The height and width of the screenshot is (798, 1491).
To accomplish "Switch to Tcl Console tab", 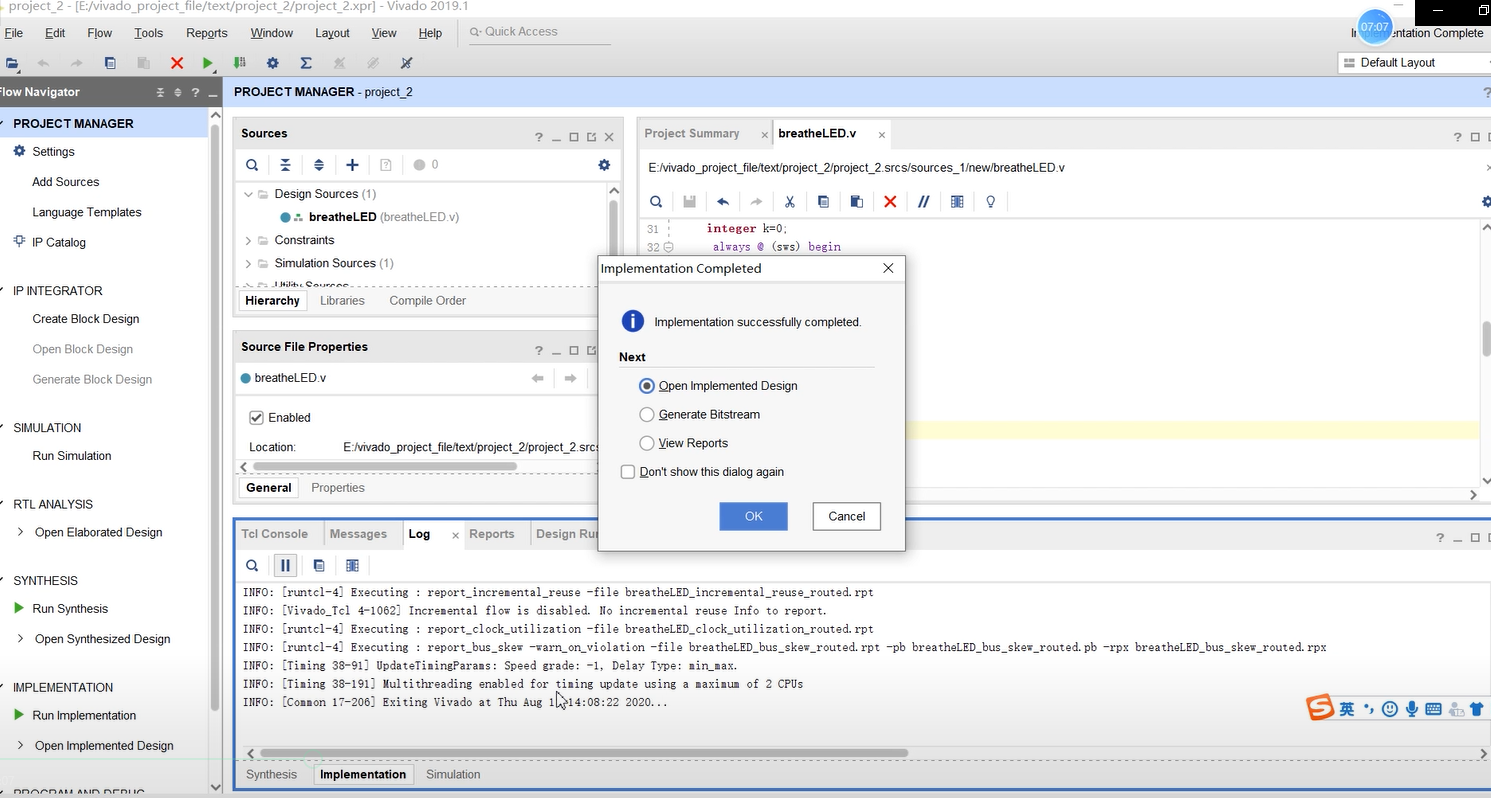I will (x=275, y=534).
